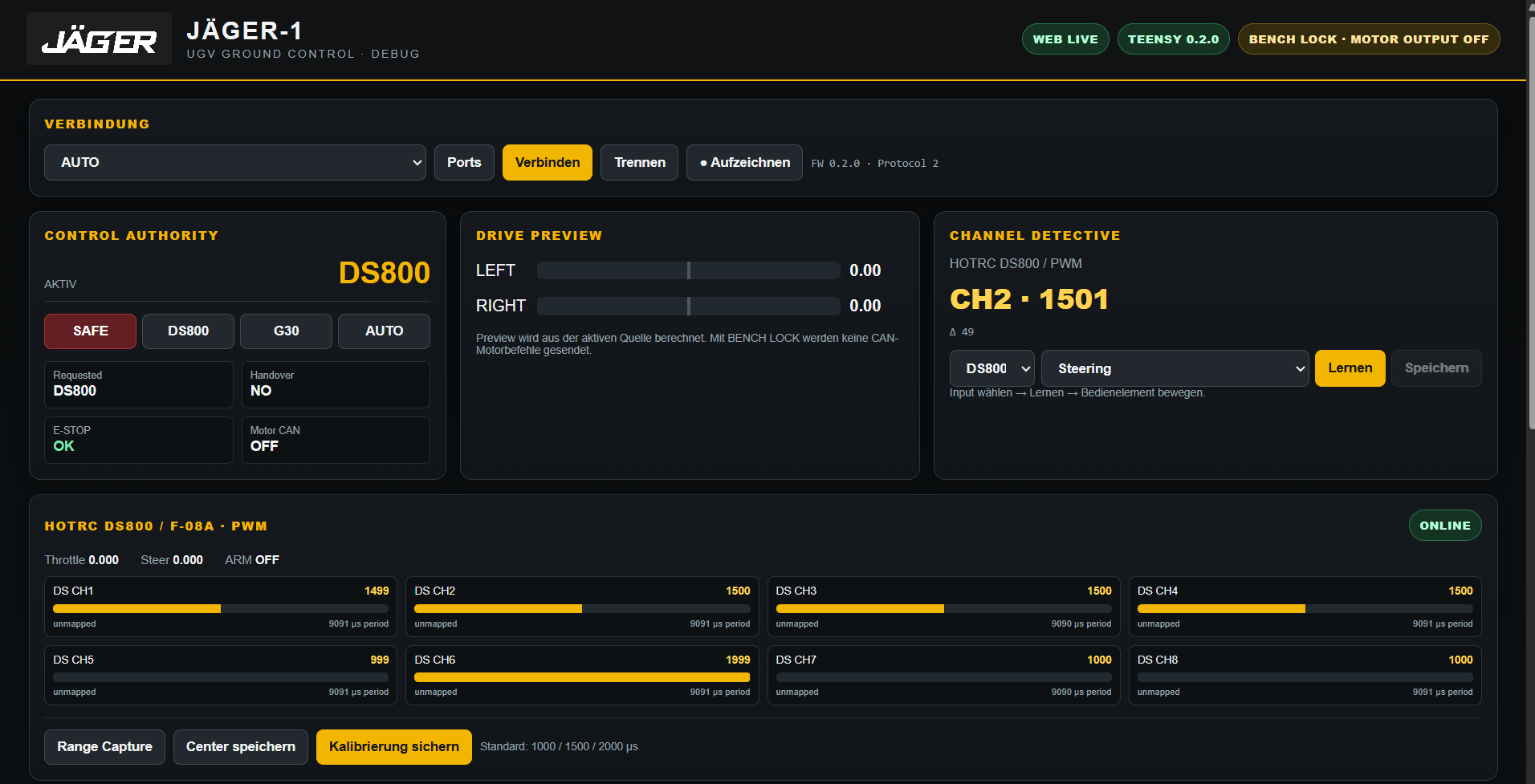Click the DS CH5 channel card

pyautogui.click(x=221, y=676)
